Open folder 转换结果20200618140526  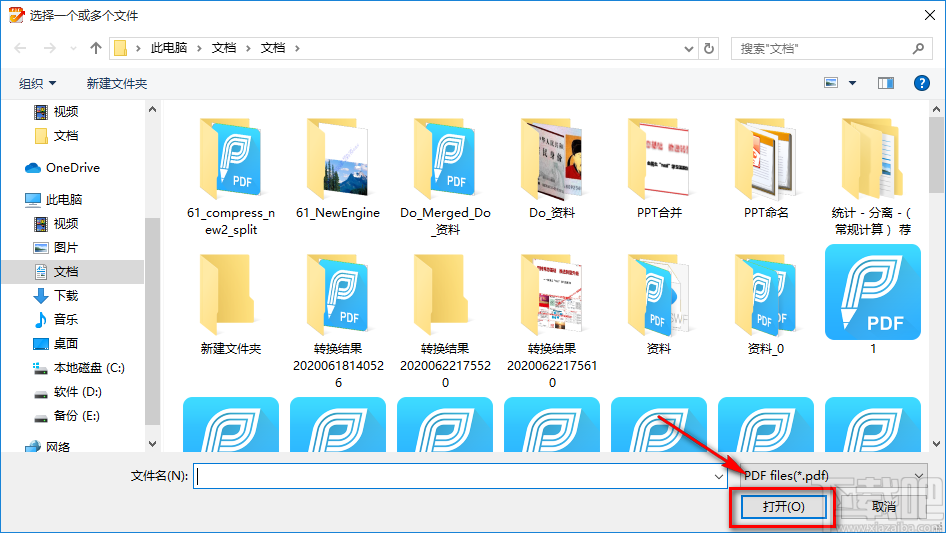[338, 322]
